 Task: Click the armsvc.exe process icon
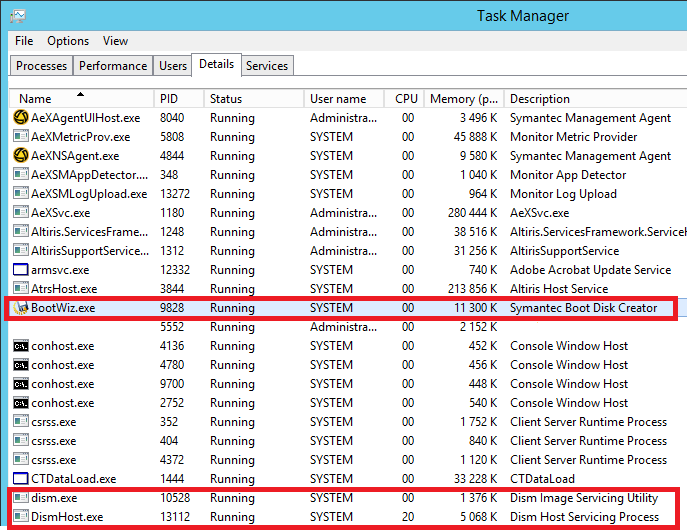click(x=21, y=270)
